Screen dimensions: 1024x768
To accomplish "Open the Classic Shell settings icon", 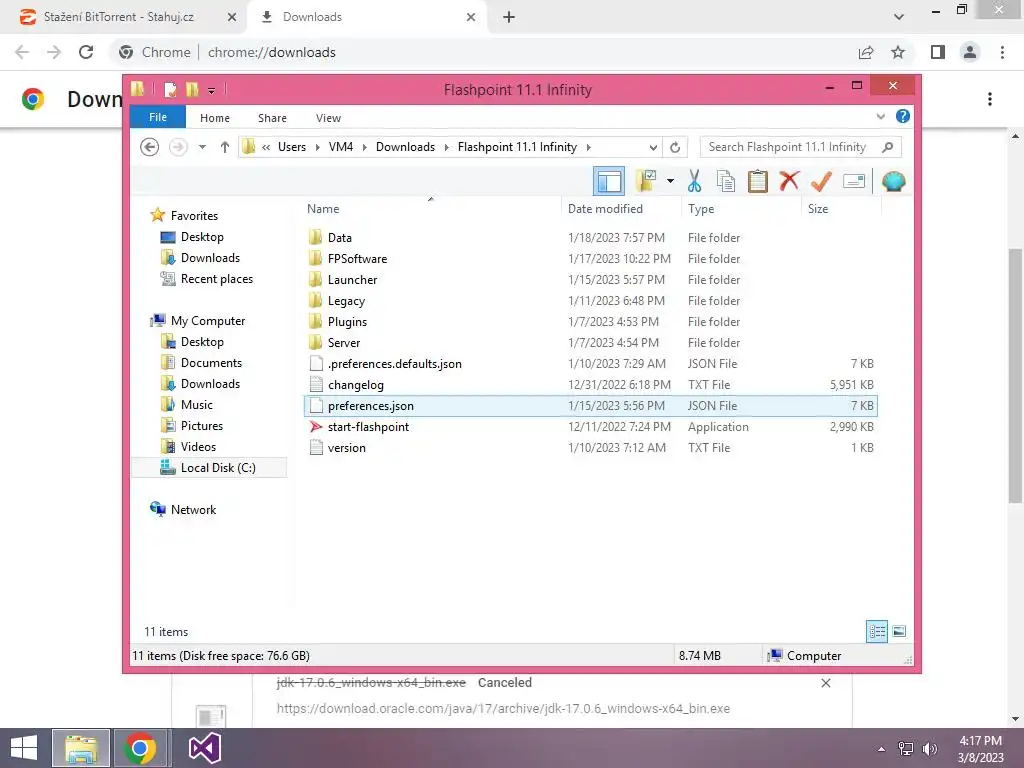I will point(893,181).
